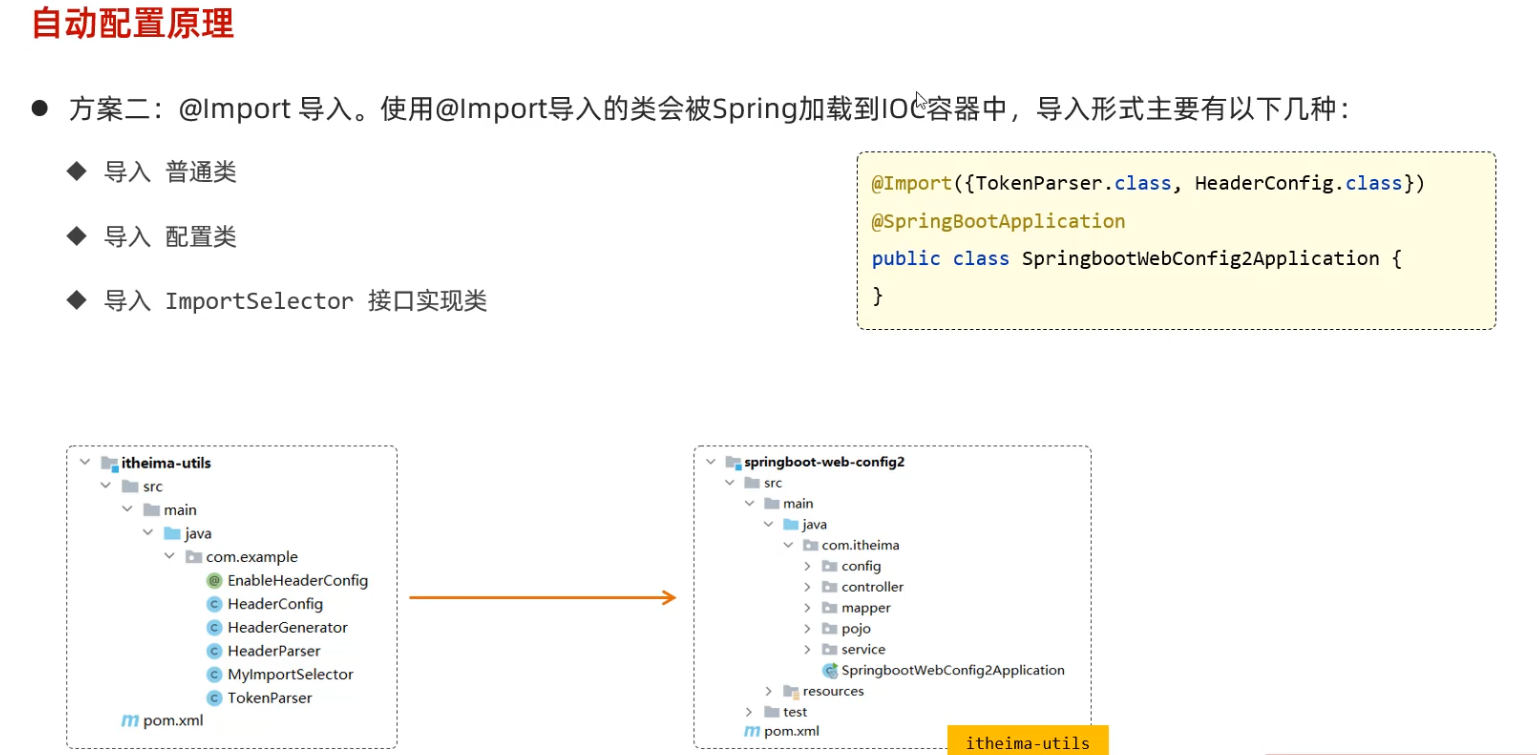1537x755 pixels.
Task: Select the HeaderGenerator file name
Action: pyautogui.click(x=288, y=627)
